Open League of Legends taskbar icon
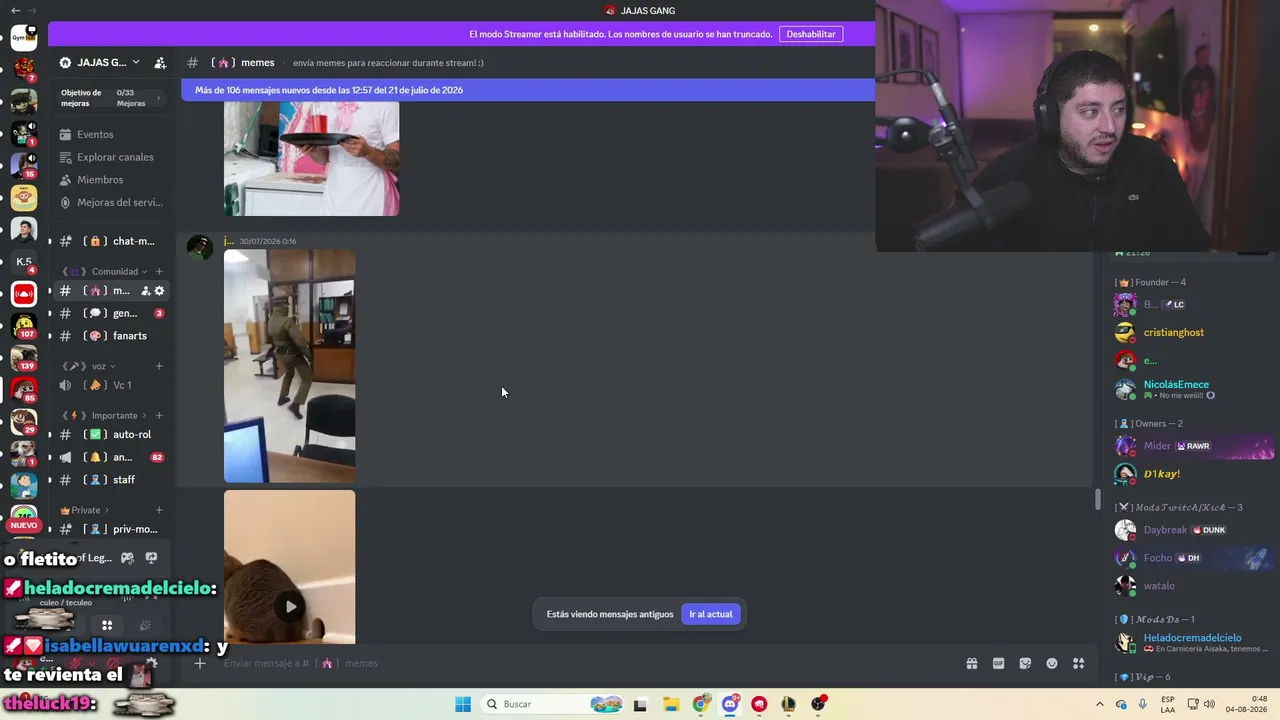1280x720 pixels. (x=789, y=704)
